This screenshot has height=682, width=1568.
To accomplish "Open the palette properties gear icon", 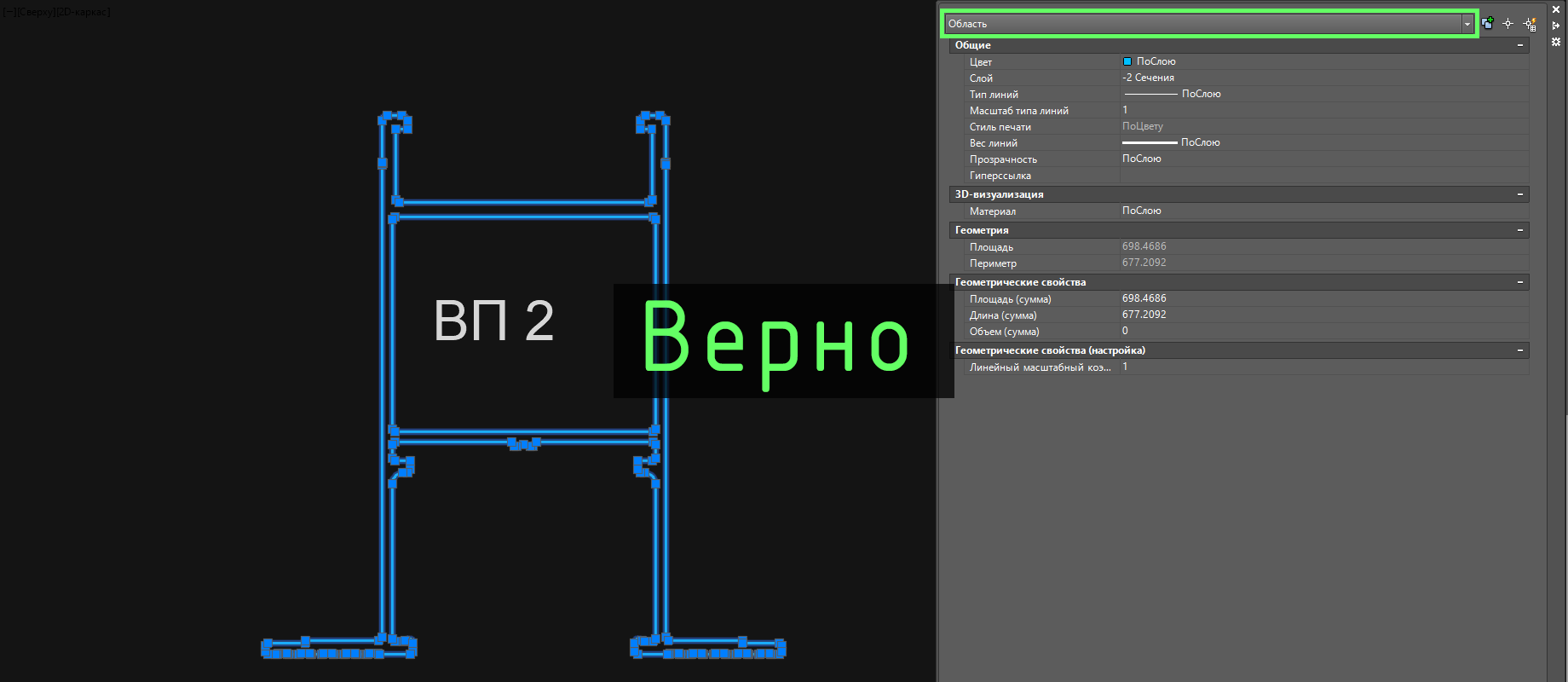I will coord(1556,41).
